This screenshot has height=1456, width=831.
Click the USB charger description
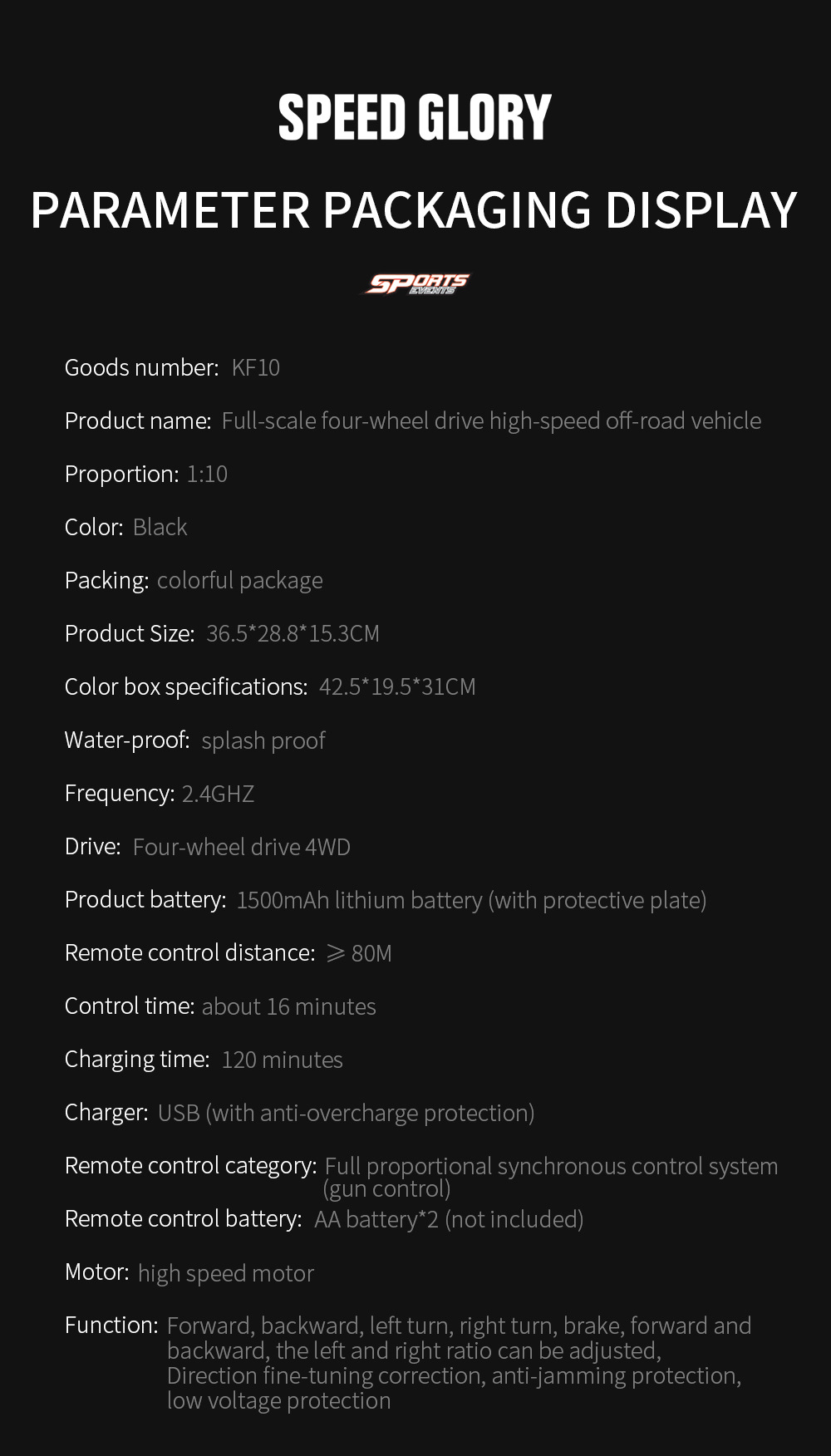346,1113
